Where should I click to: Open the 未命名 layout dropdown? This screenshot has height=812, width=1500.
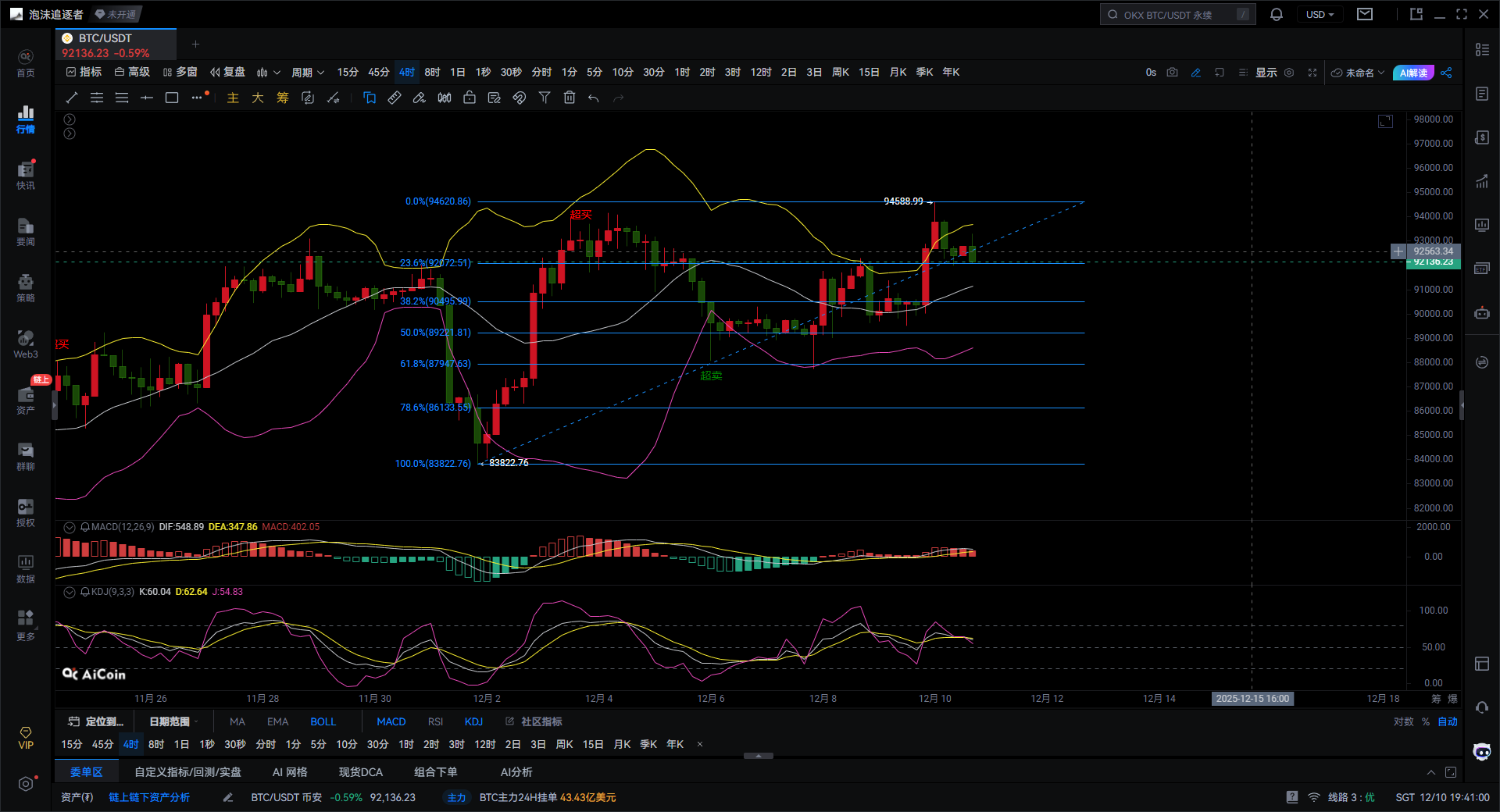(1358, 73)
